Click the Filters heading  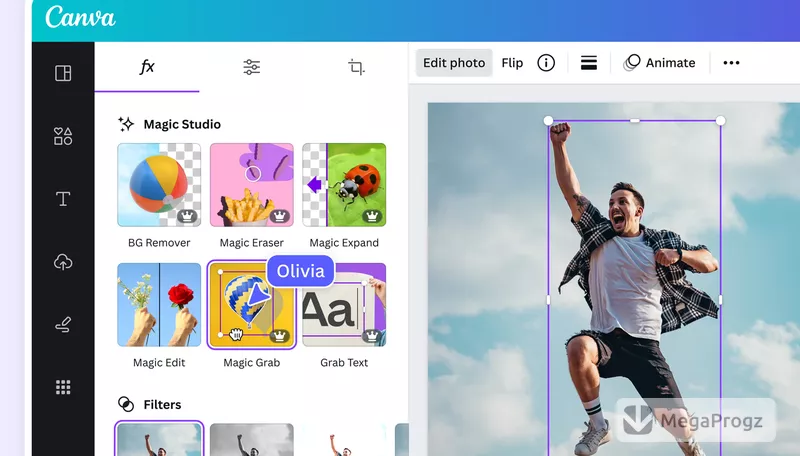pyautogui.click(x=162, y=404)
